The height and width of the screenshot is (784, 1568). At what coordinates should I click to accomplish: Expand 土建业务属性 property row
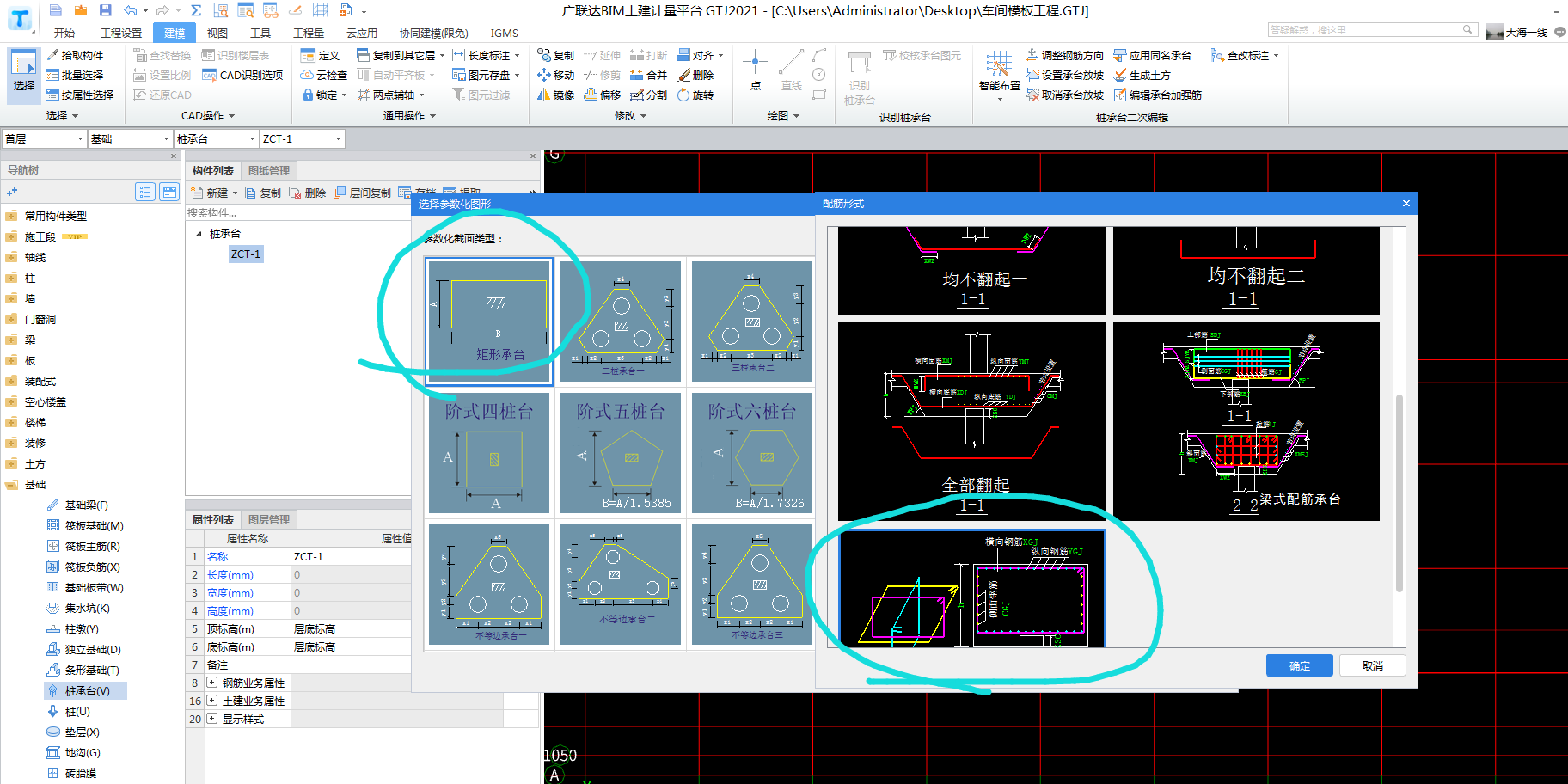pyautogui.click(x=212, y=701)
